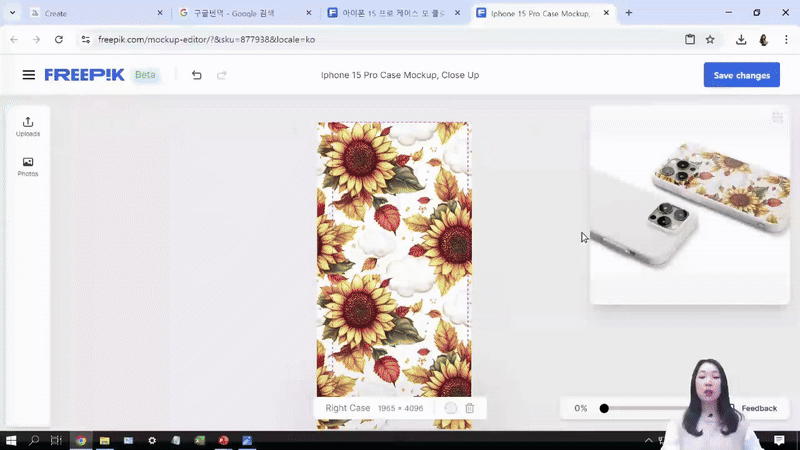Click the Save changes button
The height and width of the screenshot is (450, 800).
(x=741, y=75)
